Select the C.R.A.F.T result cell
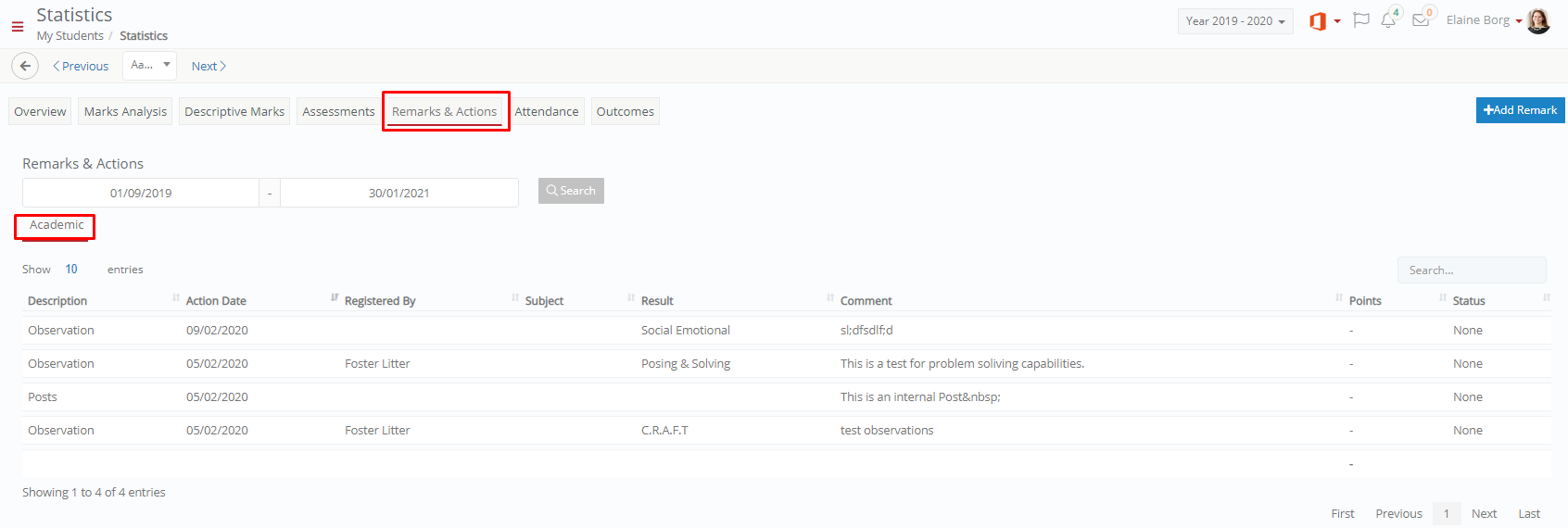 tap(664, 431)
